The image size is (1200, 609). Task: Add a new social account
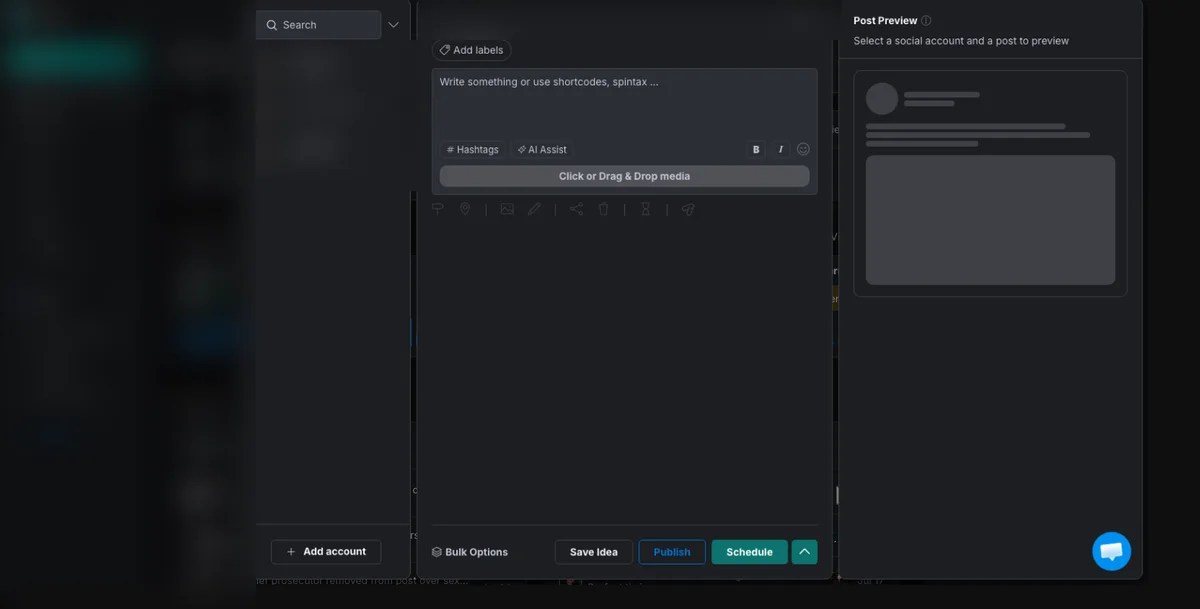pos(326,552)
